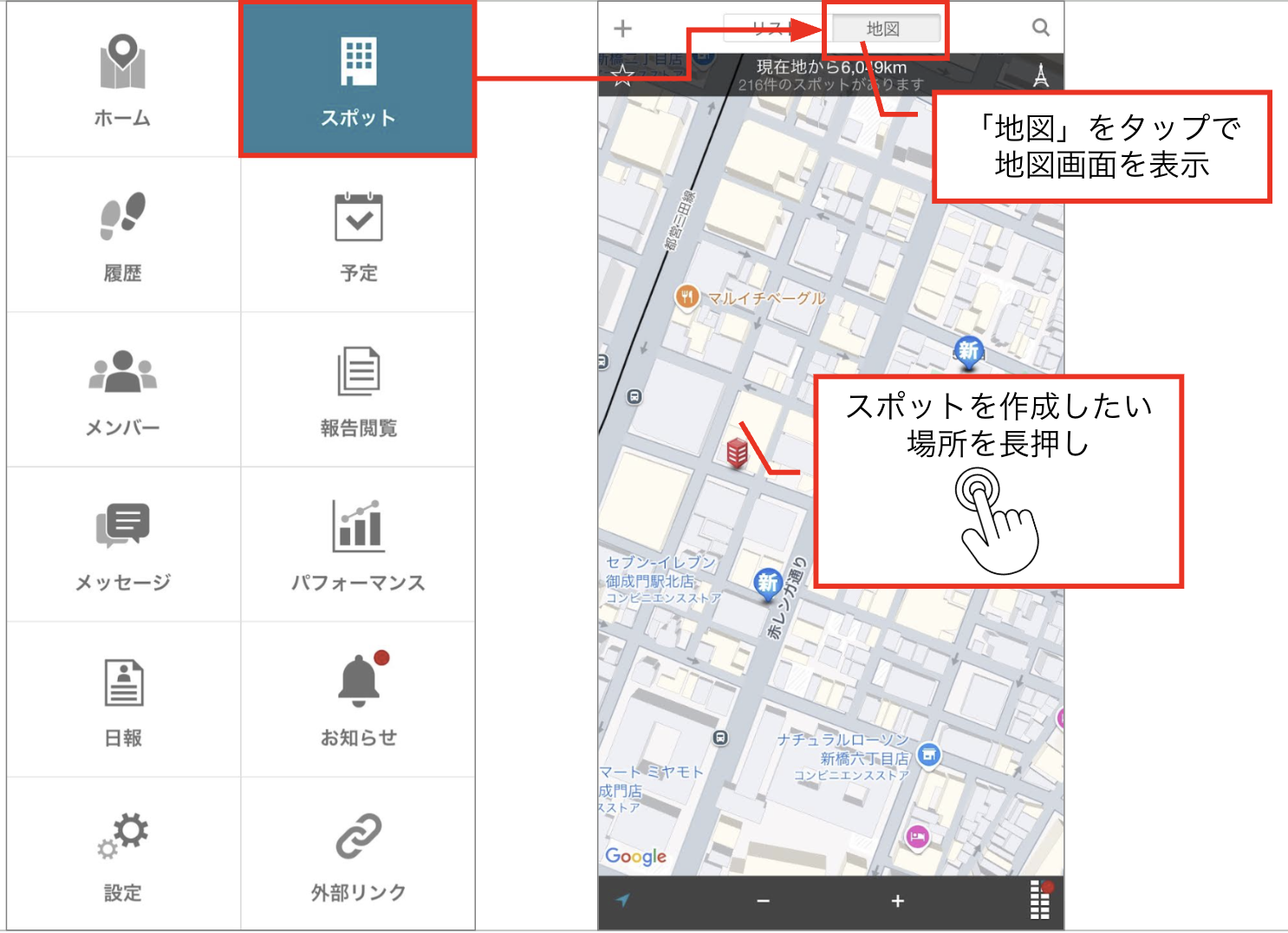Tap the upper blue 新 map marker
The width and height of the screenshot is (1288, 933).
click(968, 352)
